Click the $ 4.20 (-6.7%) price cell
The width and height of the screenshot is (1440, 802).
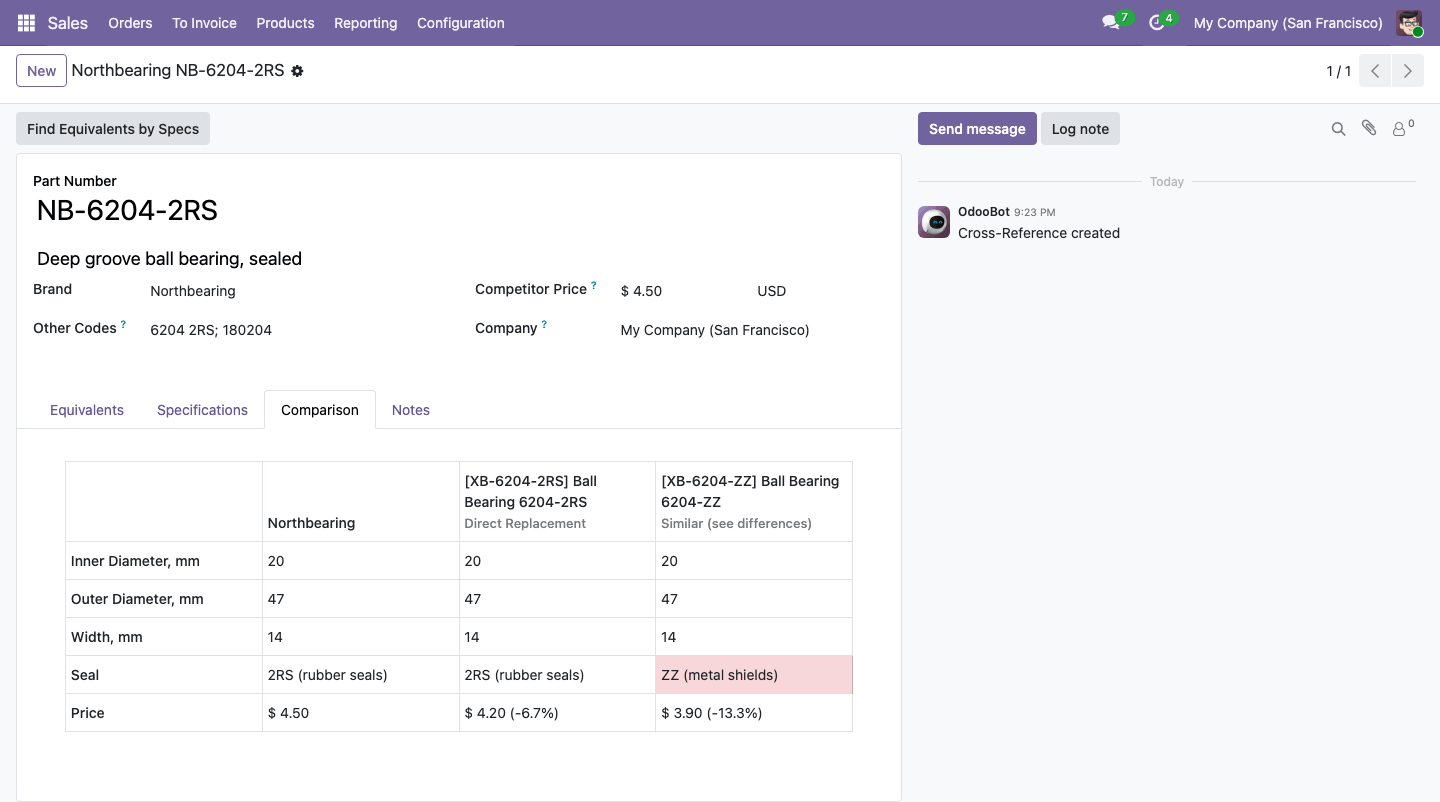click(x=557, y=713)
